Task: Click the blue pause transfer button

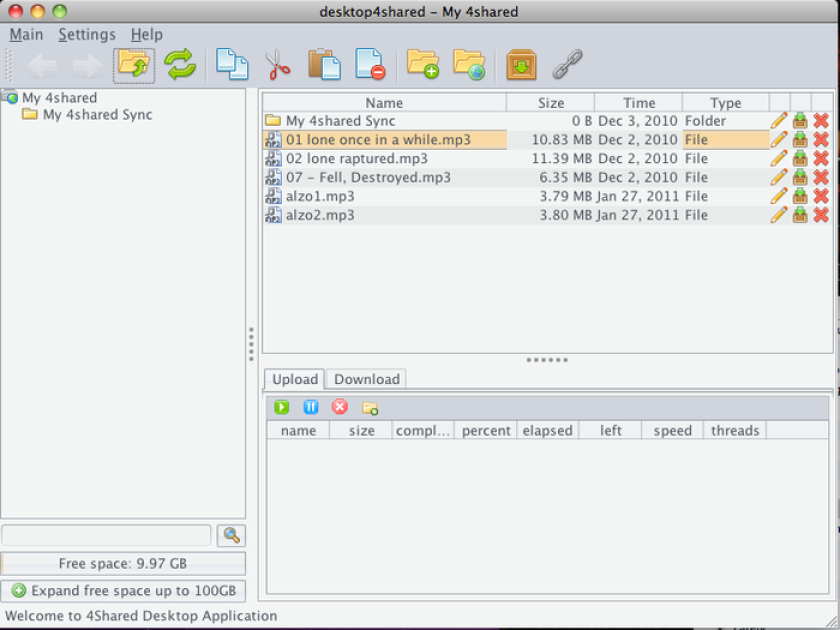Action: [x=311, y=407]
